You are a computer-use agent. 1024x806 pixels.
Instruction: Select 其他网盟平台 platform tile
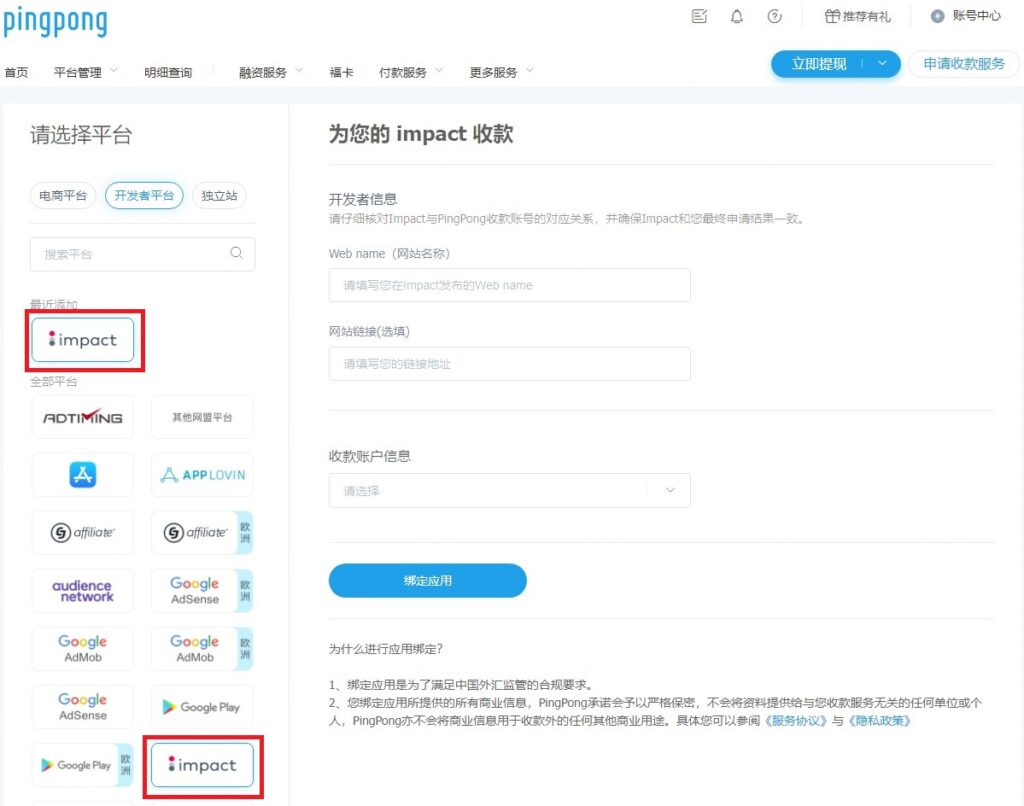point(202,417)
